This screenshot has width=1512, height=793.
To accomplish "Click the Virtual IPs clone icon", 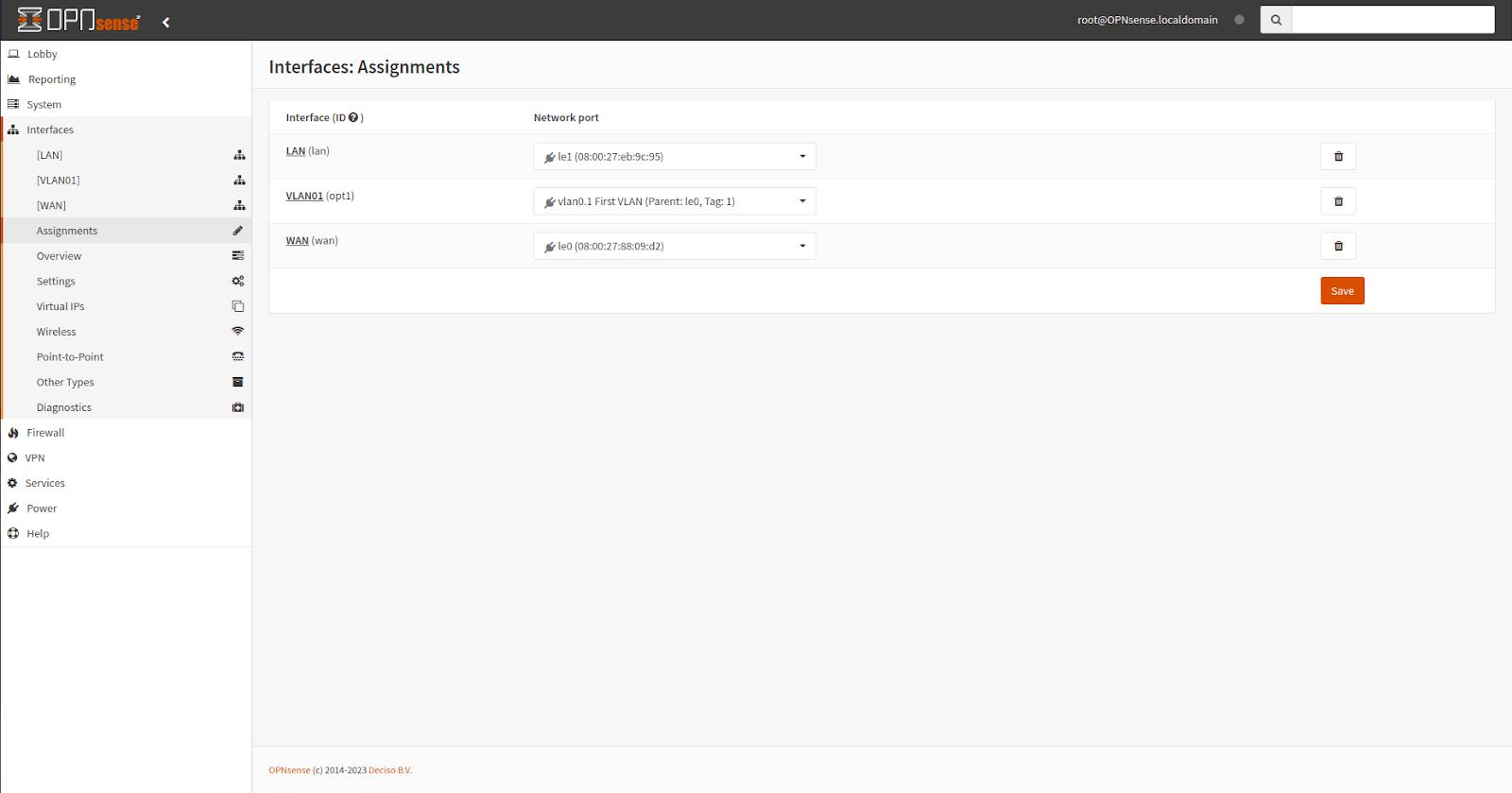I will 238,306.
